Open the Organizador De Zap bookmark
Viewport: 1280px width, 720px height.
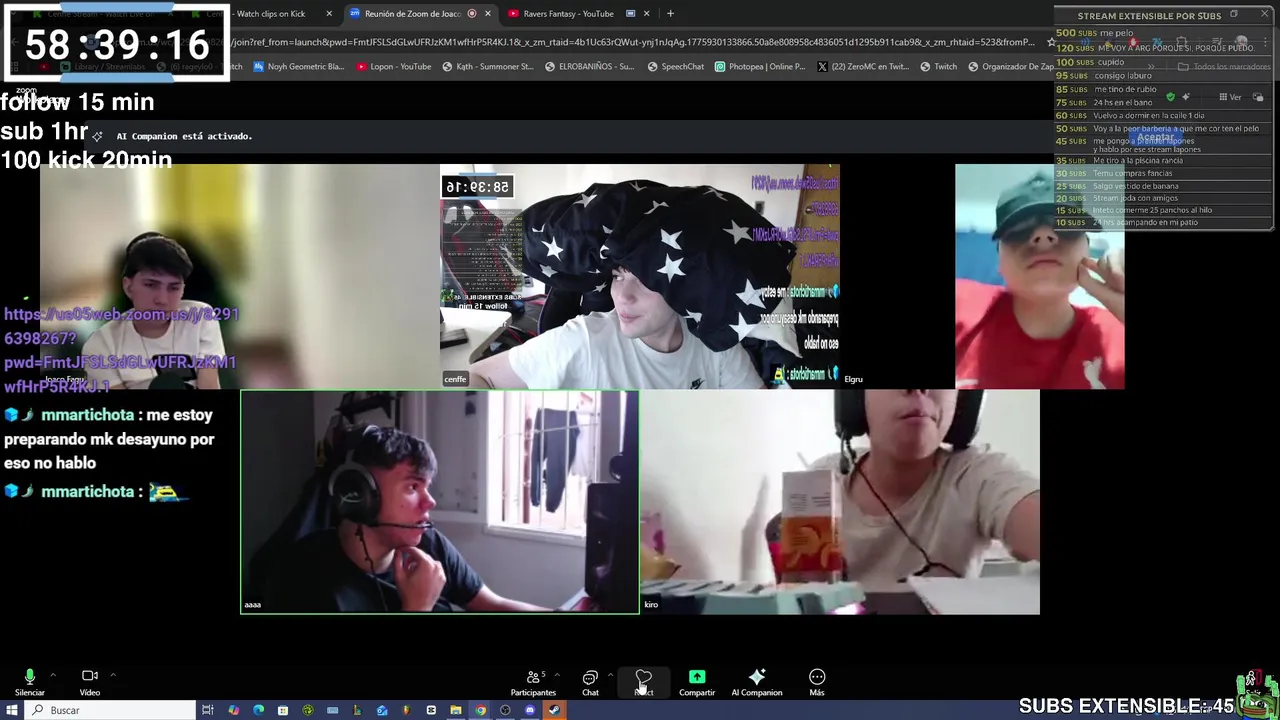point(1011,67)
